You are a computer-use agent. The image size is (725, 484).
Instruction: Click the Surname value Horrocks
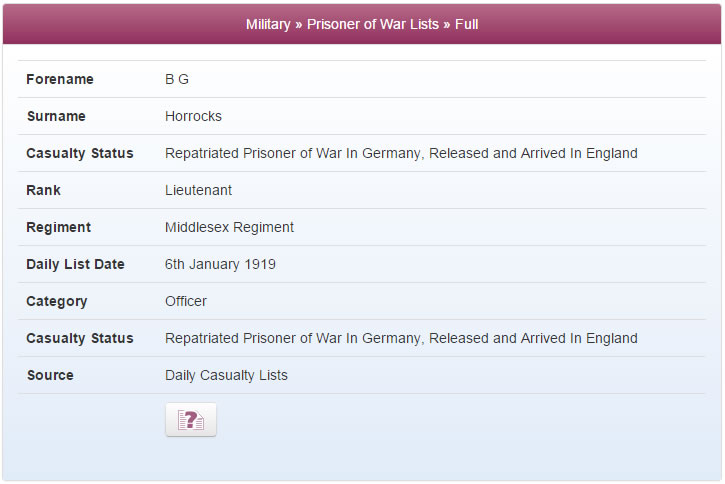pyautogui.click(x=193, y=116)
